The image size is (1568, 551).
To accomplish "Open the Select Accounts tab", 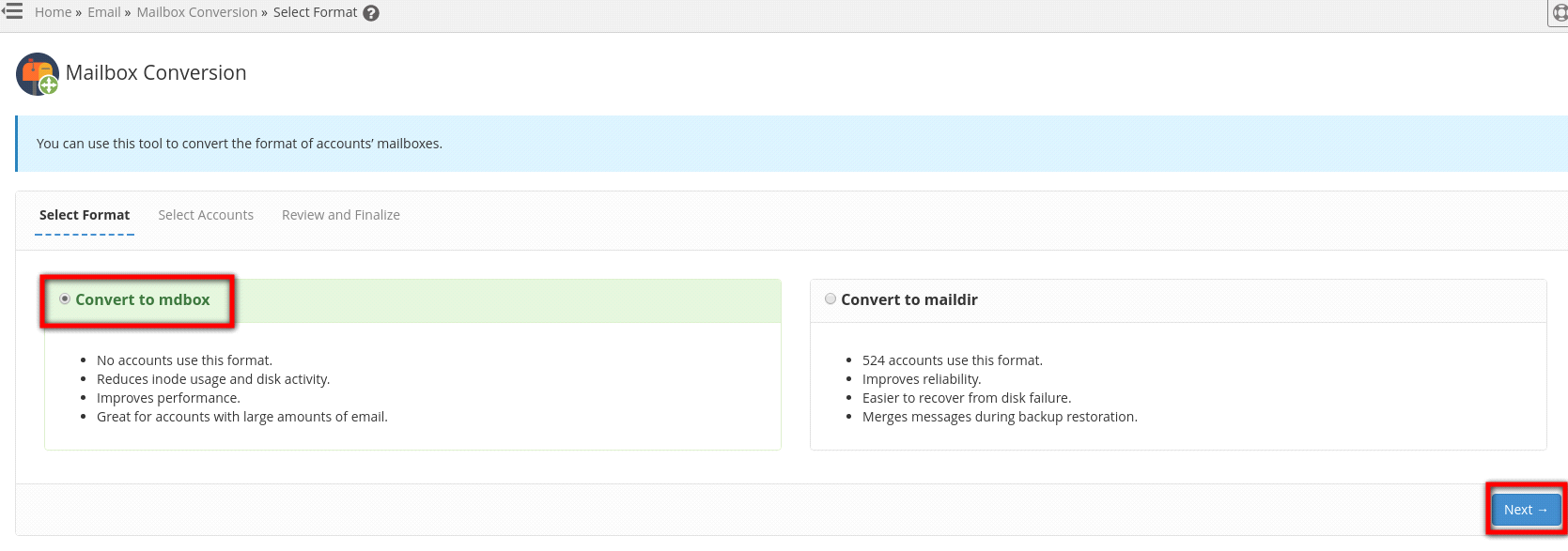I will pyautogui.click(x=206, y=215).
